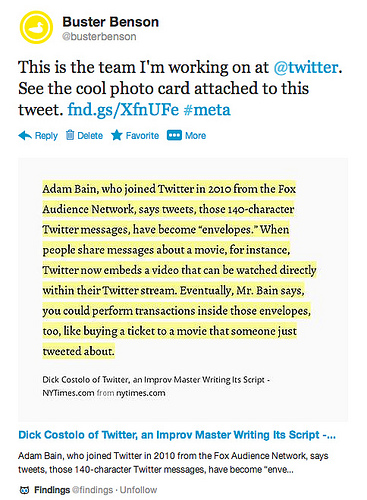Image resolution: width=367 pixels, height=500 pixels.
Task: Visit the @busterbenson handle
Action: coord(99,36)
